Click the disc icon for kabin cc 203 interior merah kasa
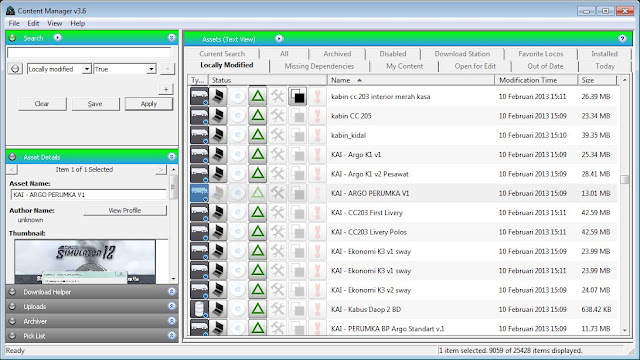The image size is (640, 360). 238,97
